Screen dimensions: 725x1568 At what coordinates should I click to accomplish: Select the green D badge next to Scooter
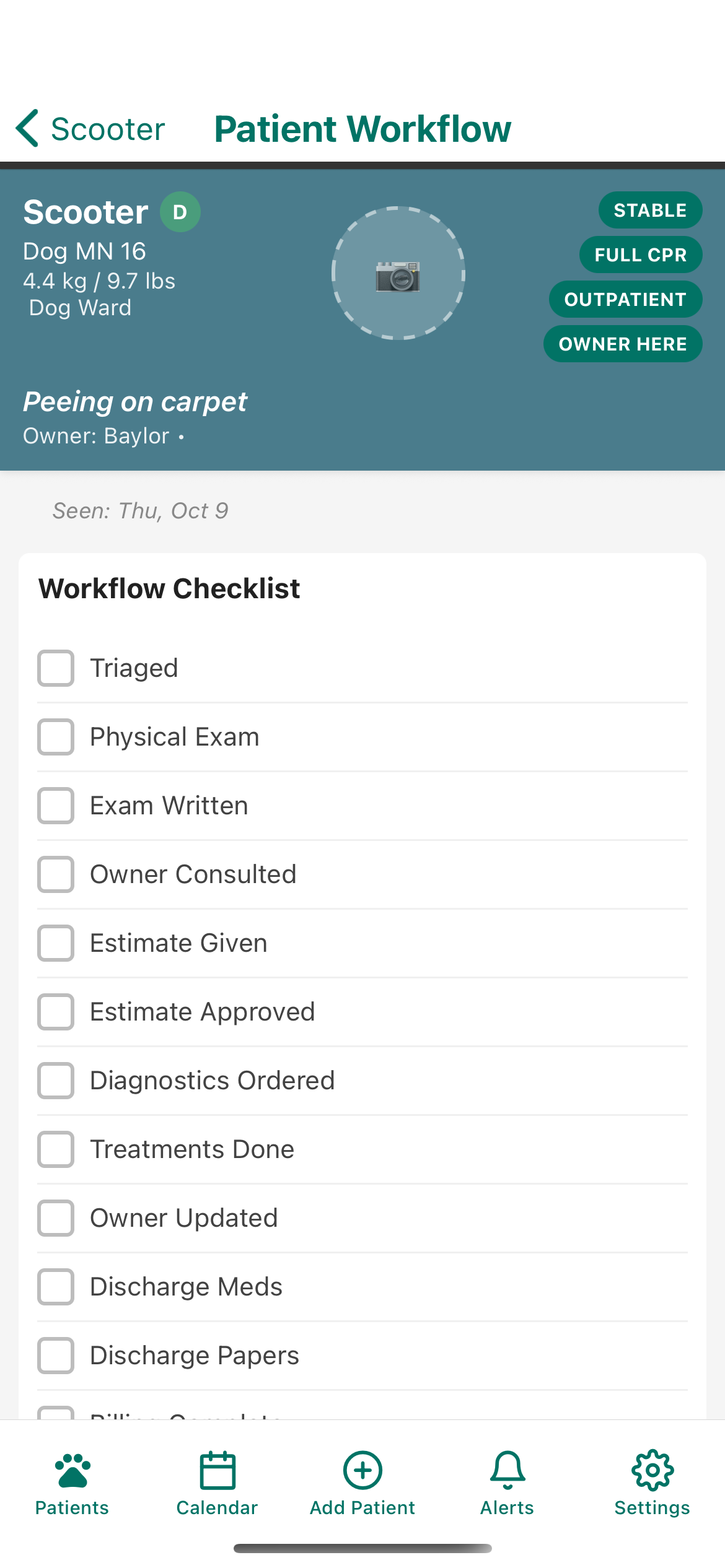point(180,211)
